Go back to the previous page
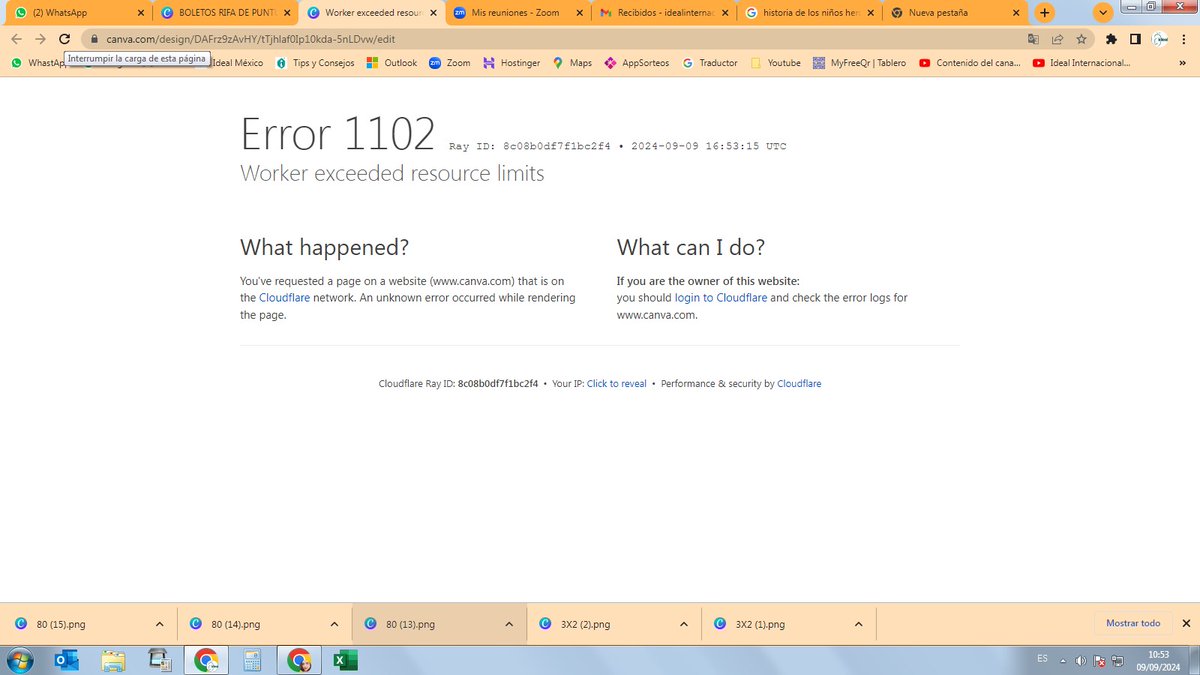1200x675 pixels. 17,39
